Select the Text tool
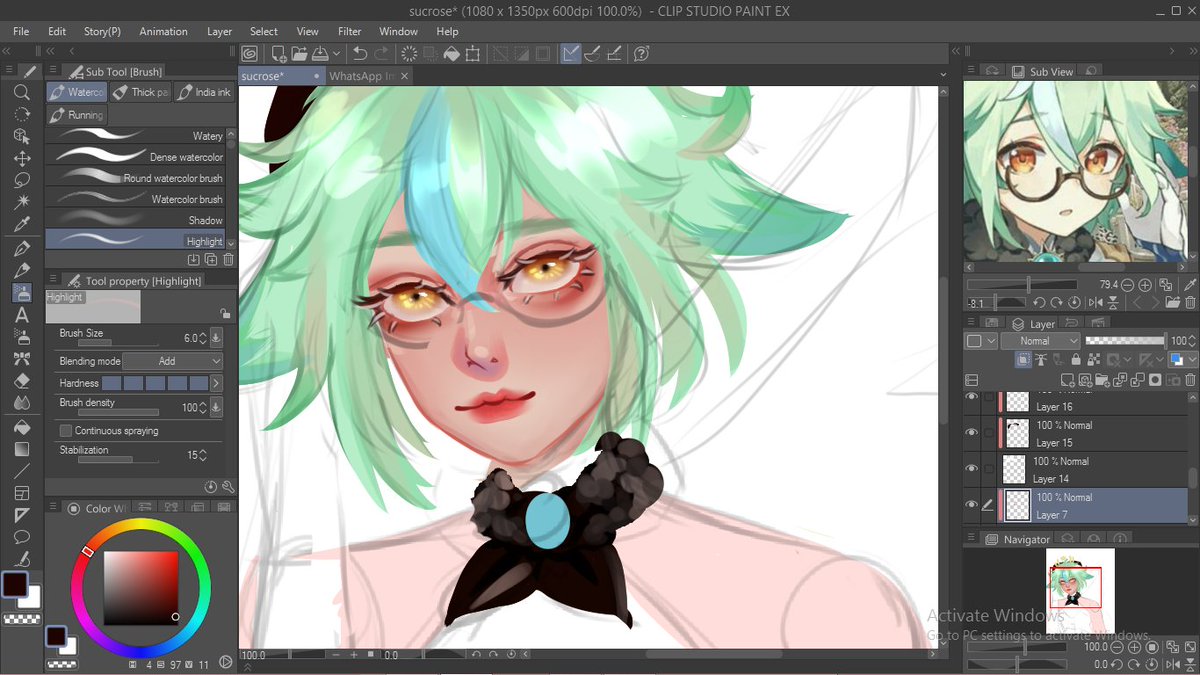This screenshot has height=675, width=1200. pos(22,314)
